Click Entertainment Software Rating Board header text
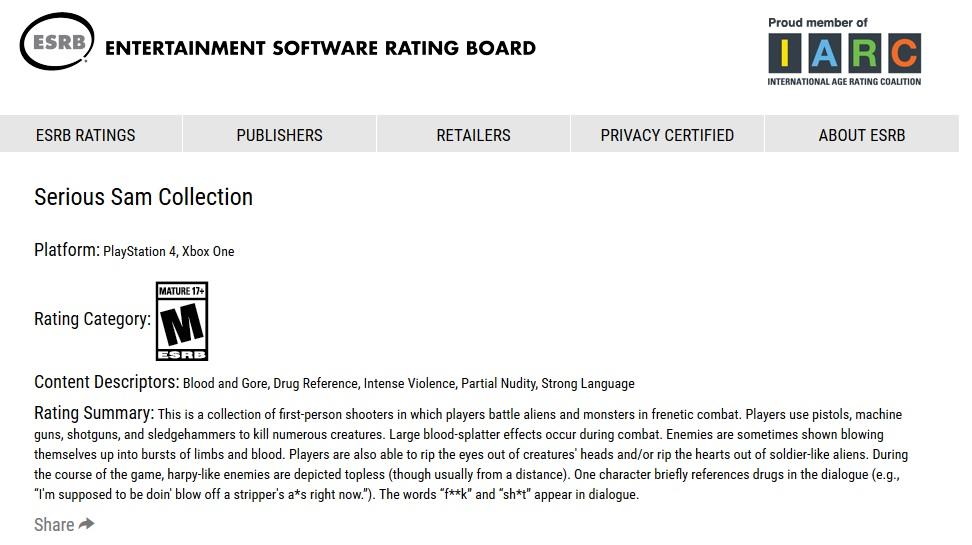Image resolution: width=972 pixels, height=545 pixels. (320, 48)
